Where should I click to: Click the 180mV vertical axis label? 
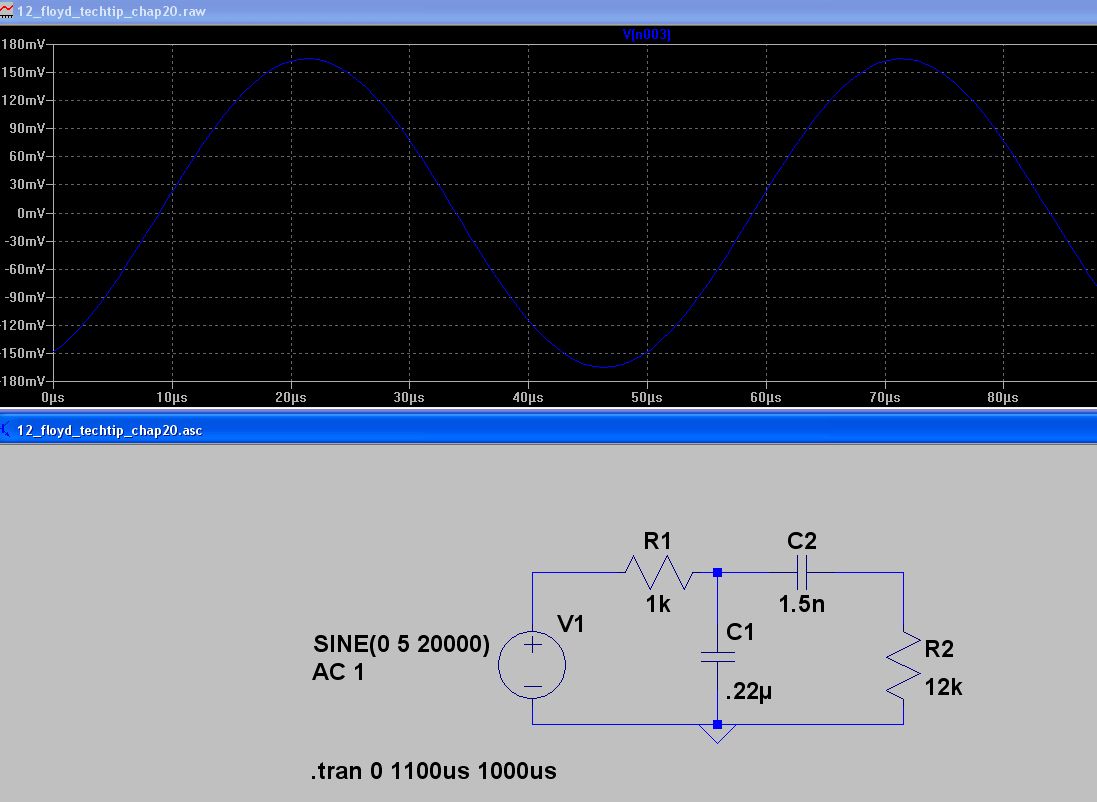pos(23,44)
